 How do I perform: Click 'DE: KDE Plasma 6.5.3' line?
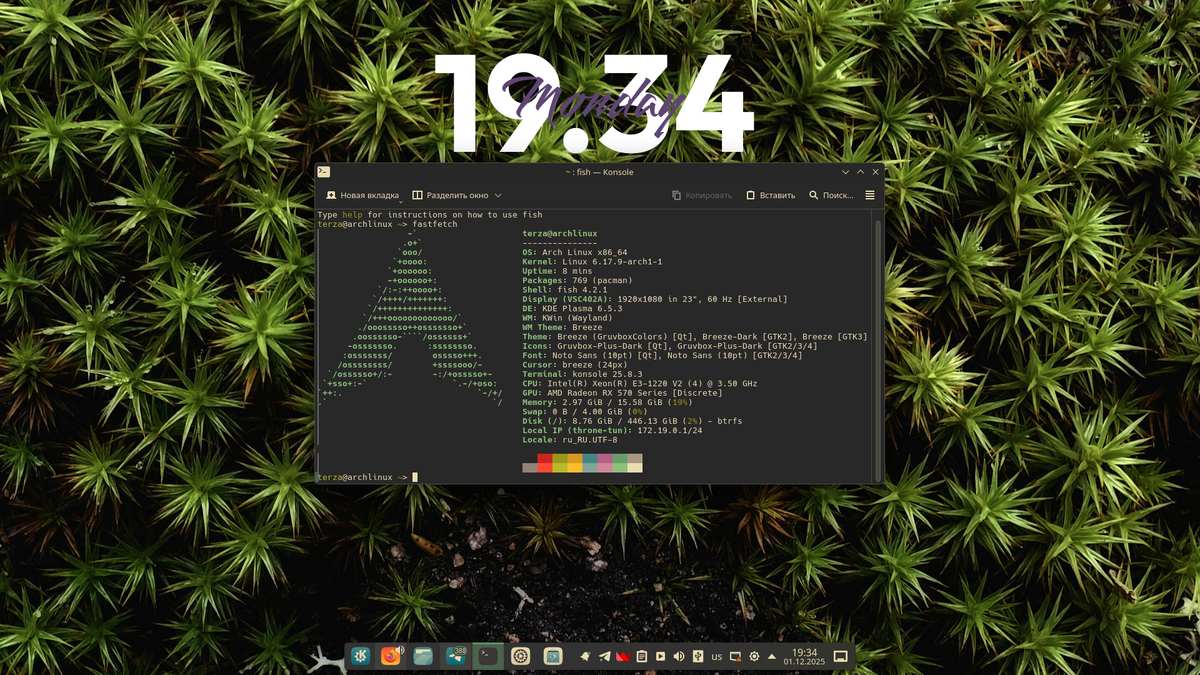(x=572, y=308)
